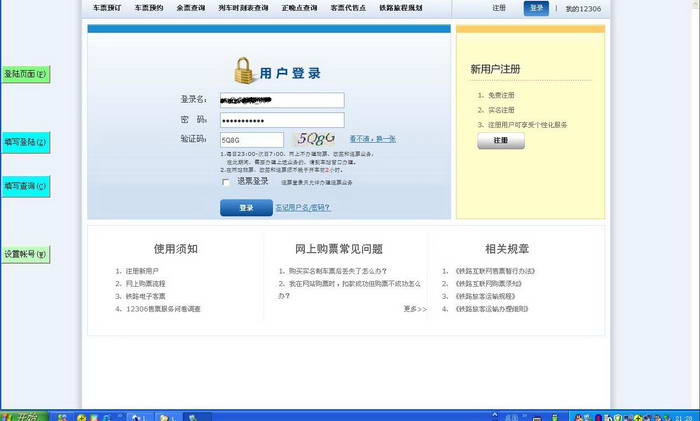Click the captcha image 5Q8G

coord(314,139)
